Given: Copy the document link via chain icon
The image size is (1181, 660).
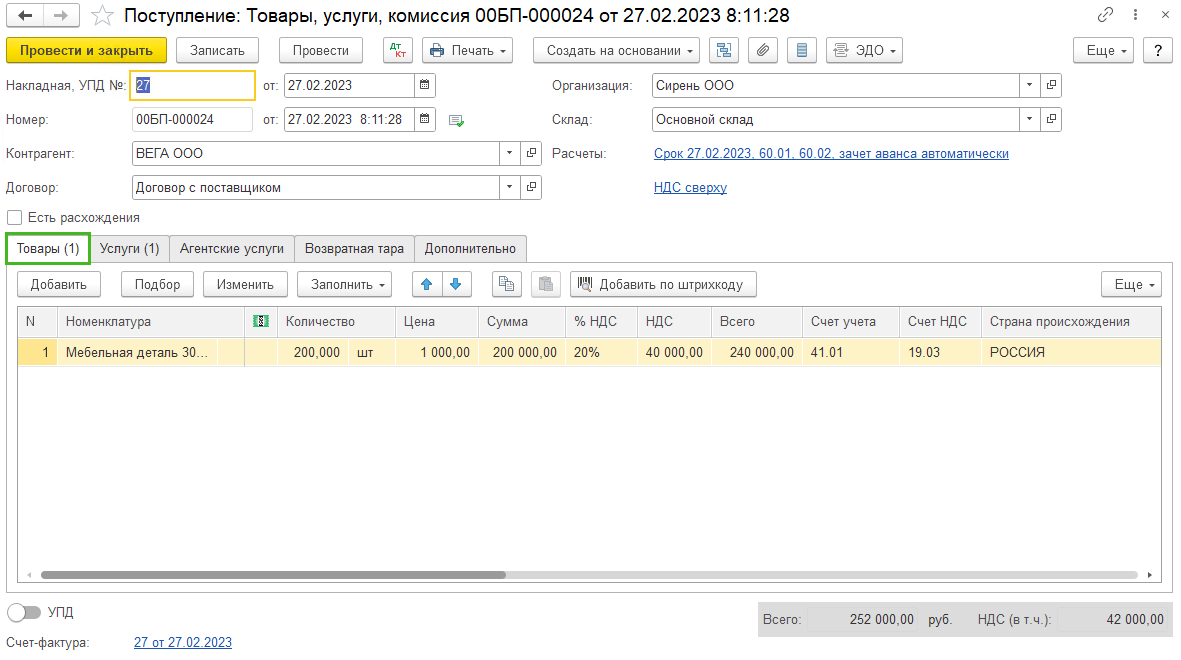Looking at the screenshot, I should point(1105,14).
